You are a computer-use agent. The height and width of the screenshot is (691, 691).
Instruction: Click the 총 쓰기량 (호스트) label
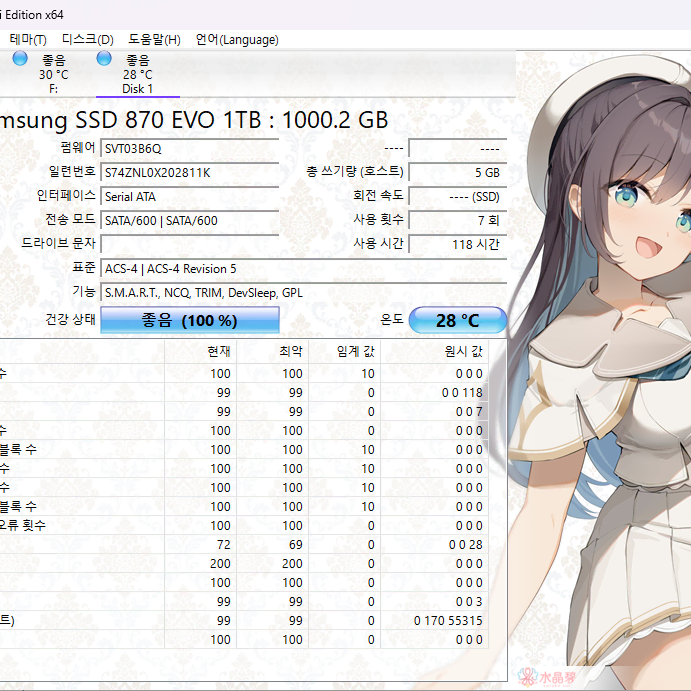(355, 171)
